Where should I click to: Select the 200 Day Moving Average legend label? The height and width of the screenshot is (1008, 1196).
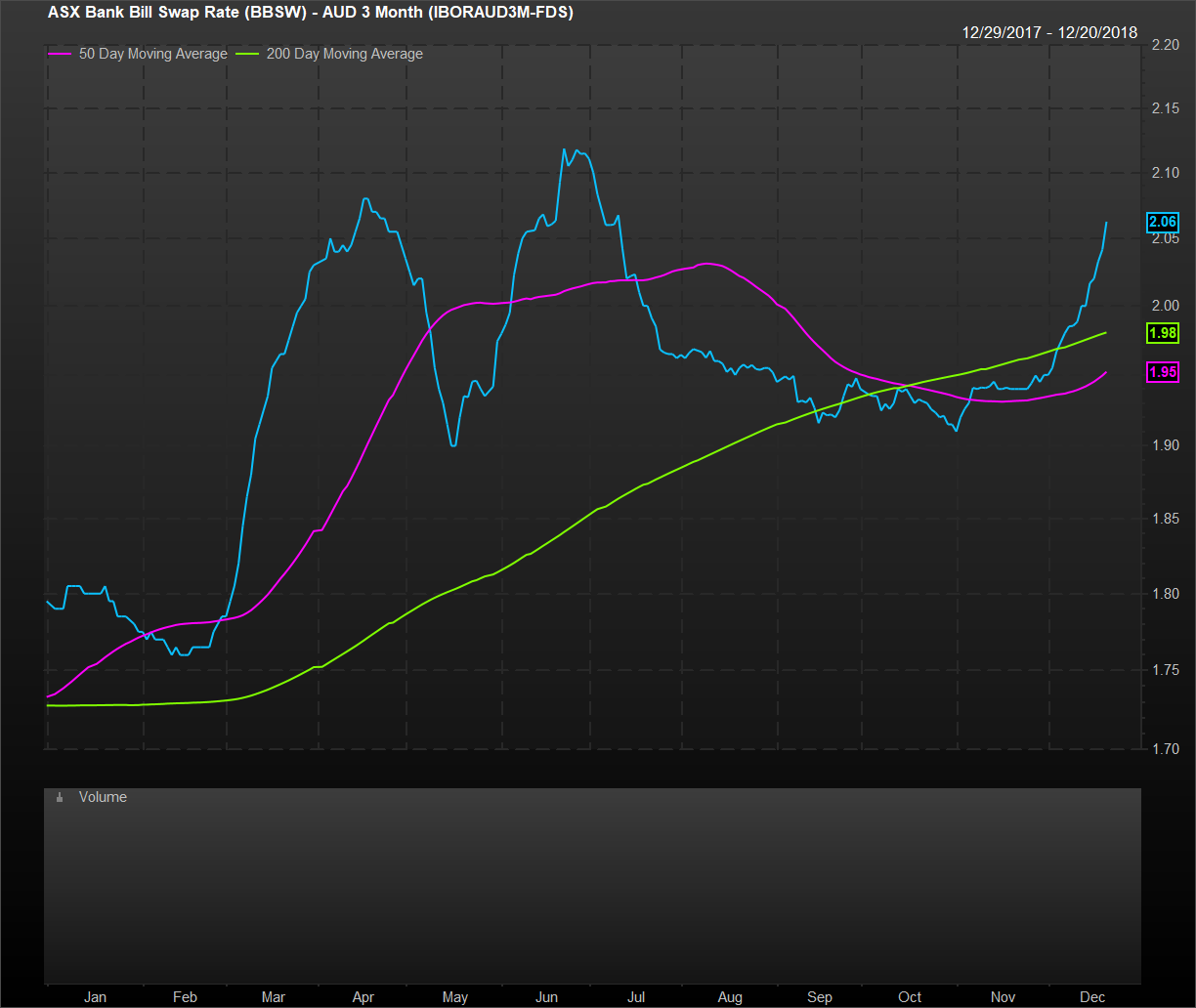pyautogui.click(x=344, y=54)
